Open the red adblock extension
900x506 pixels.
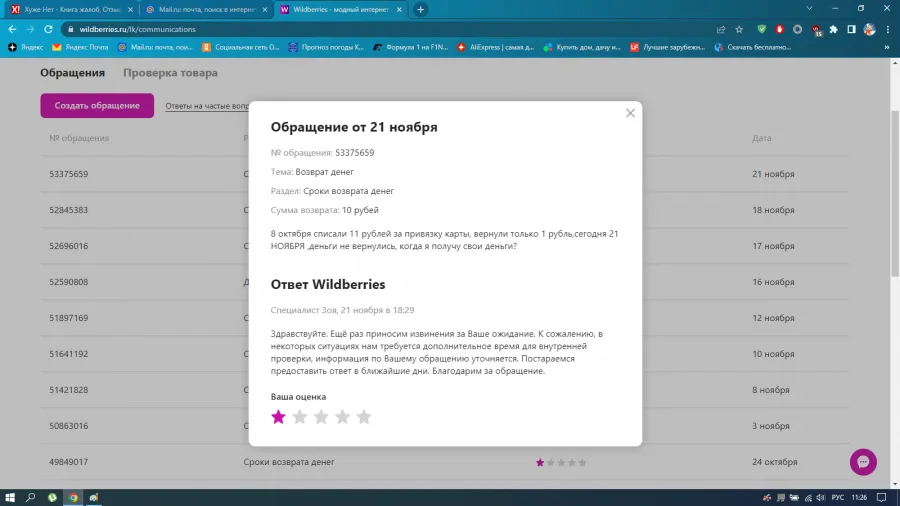pyautogui.click(x=779, y=29)
